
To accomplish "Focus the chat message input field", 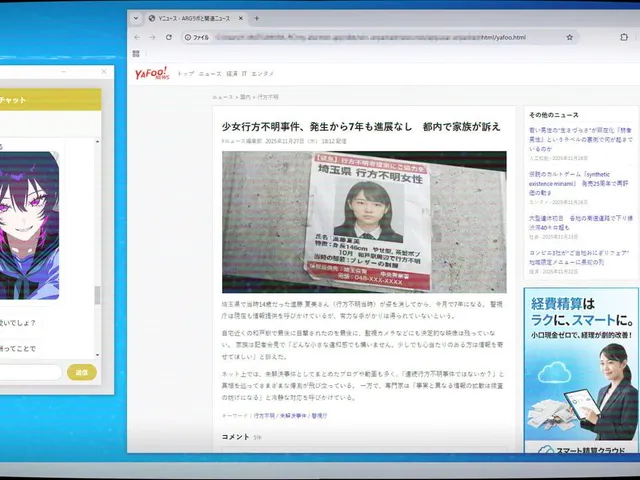I will tap(29, 372).
